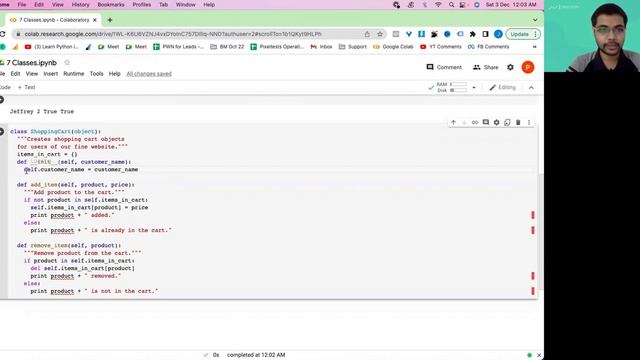Open the Learn Python bookmark
The height and width of the screenshot is (360, 640).
pos(51,47)
